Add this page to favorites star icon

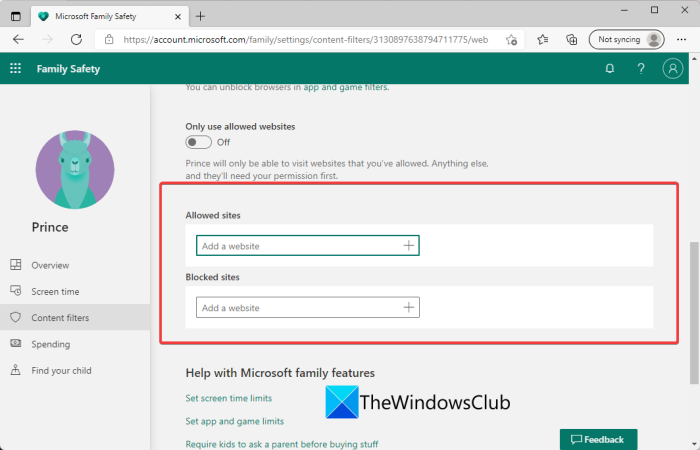pyautogui.click(x=512, y=40)
